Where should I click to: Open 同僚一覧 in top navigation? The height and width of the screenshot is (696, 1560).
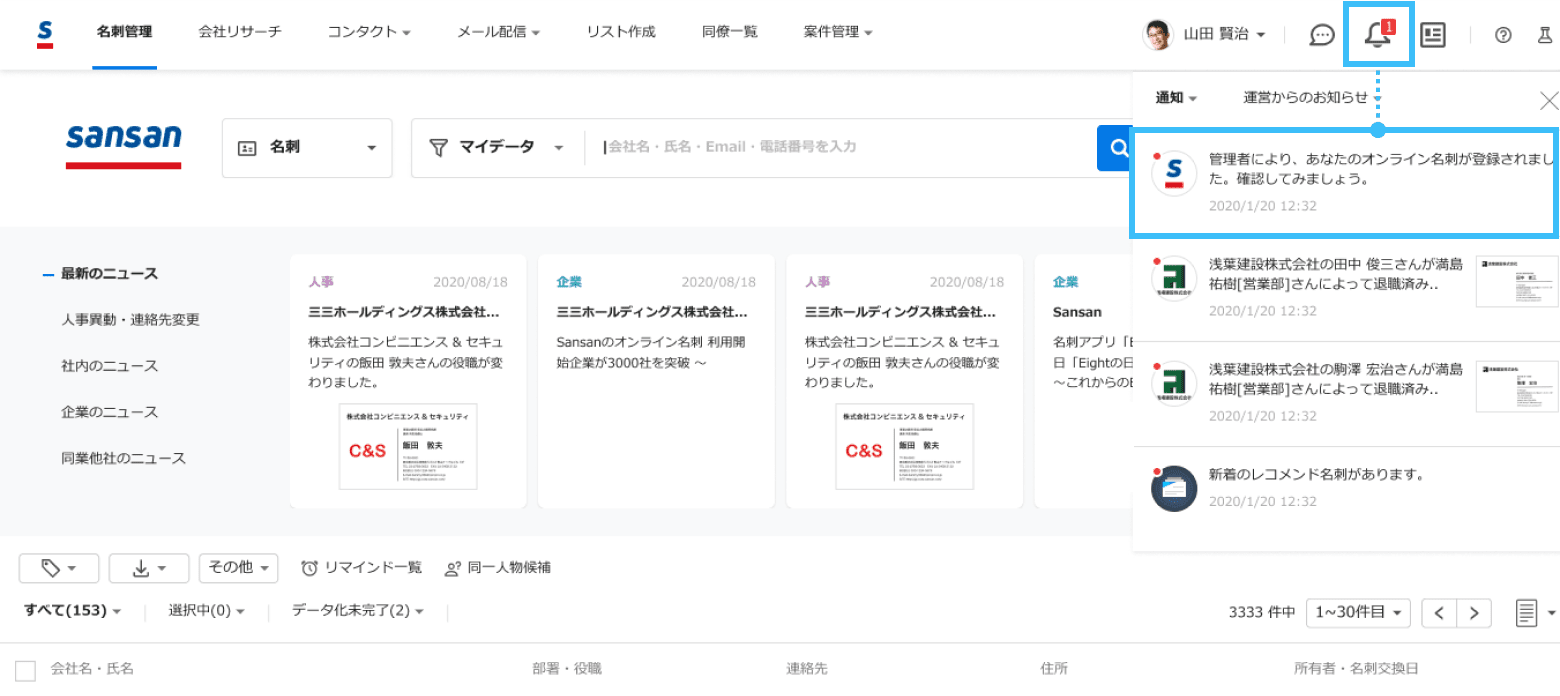tap(730, 33)
